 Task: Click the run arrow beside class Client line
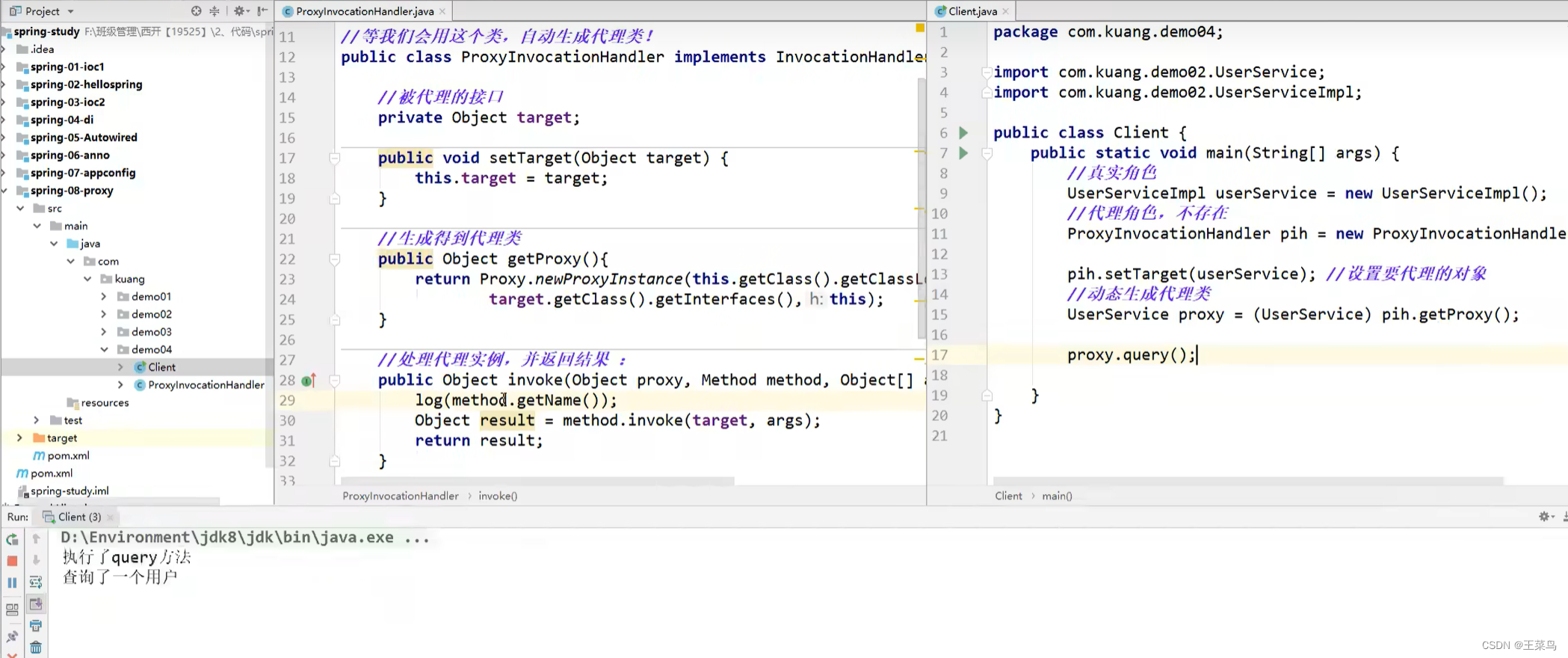tap(963, 132)
